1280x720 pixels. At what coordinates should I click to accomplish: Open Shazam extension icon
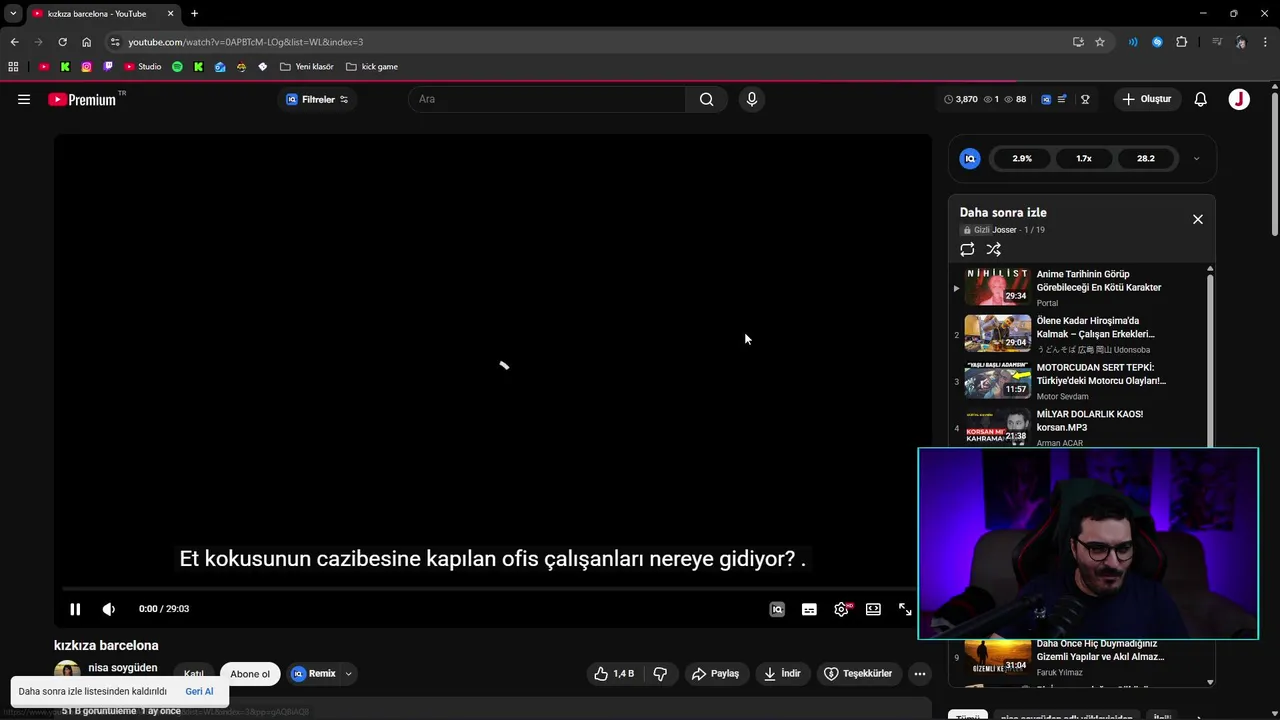pyautogui.click(x=1157, y=42)
